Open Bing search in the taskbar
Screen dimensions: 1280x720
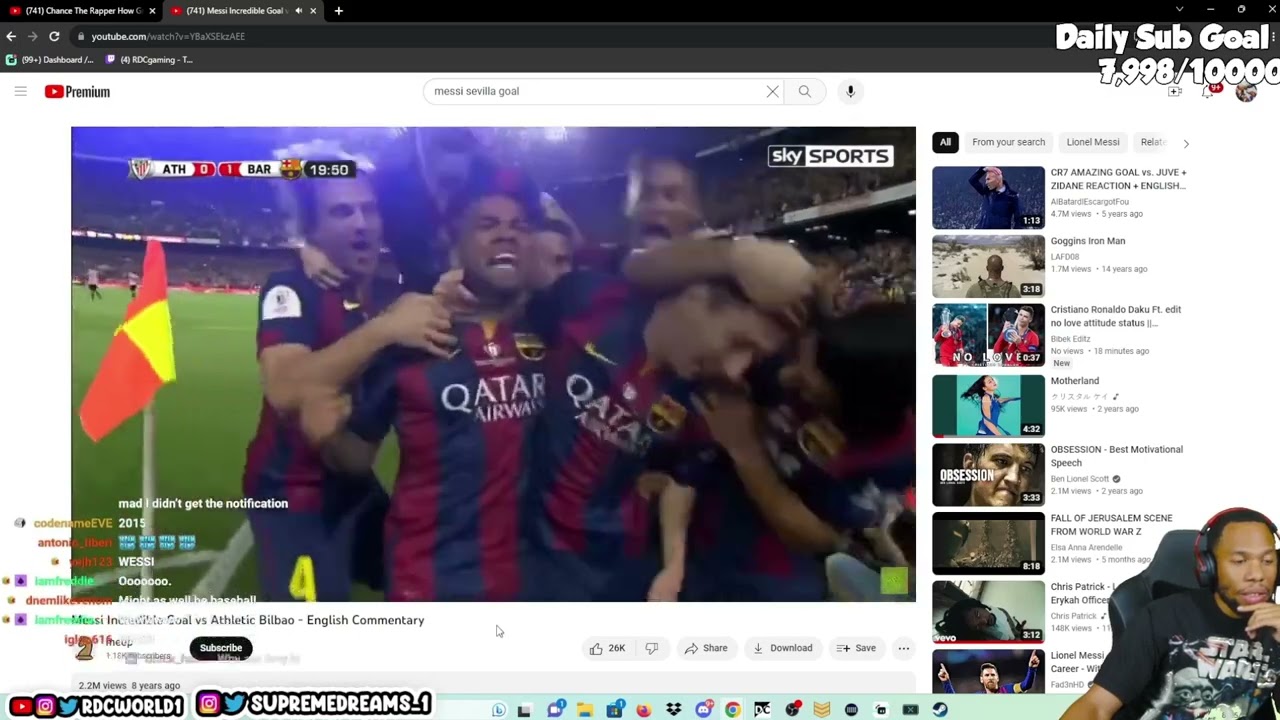pos(499,710)
